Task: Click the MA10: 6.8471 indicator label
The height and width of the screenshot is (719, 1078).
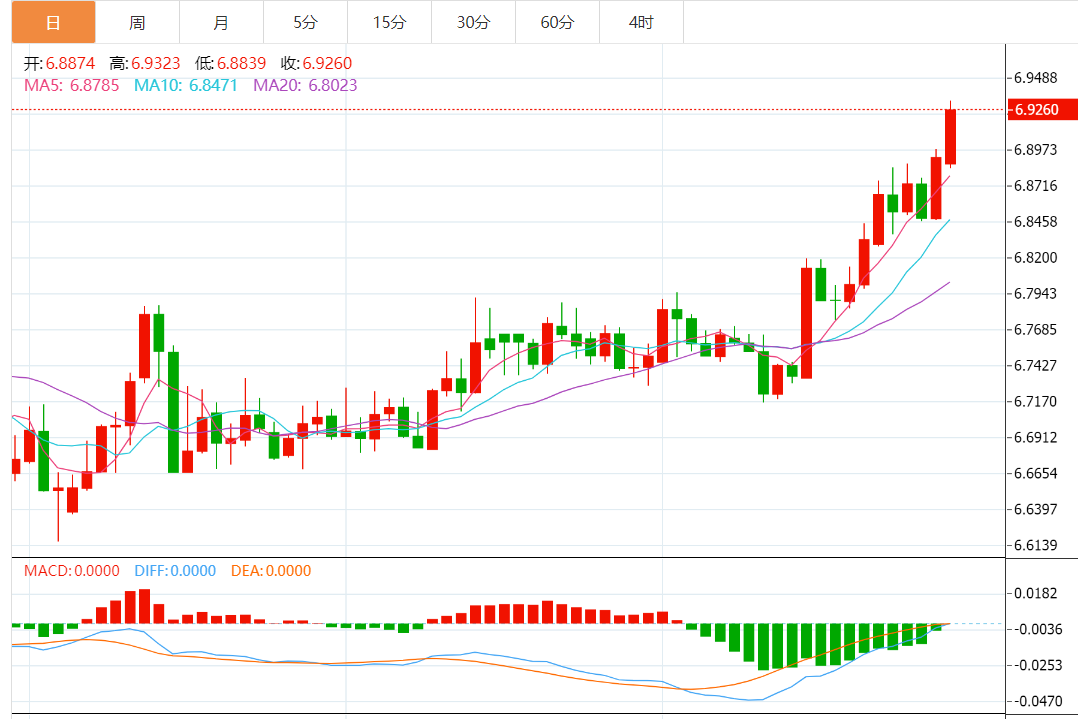Action: (x=186, y=85)
